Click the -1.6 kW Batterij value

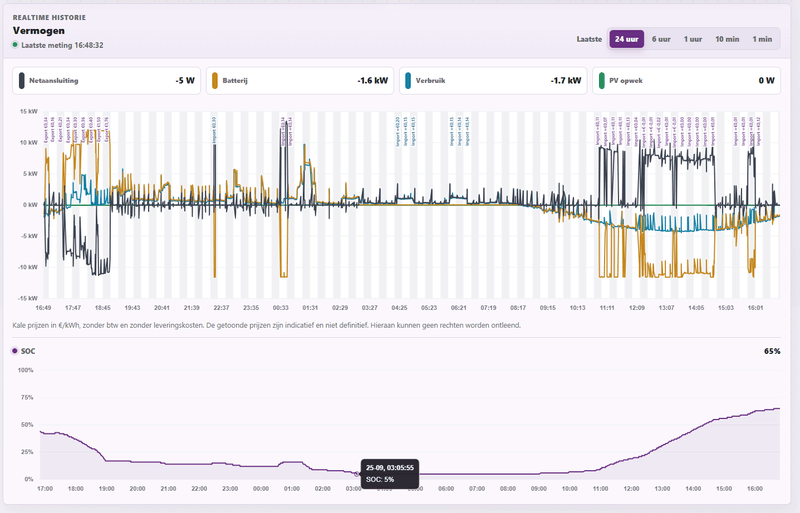point(373,81)
